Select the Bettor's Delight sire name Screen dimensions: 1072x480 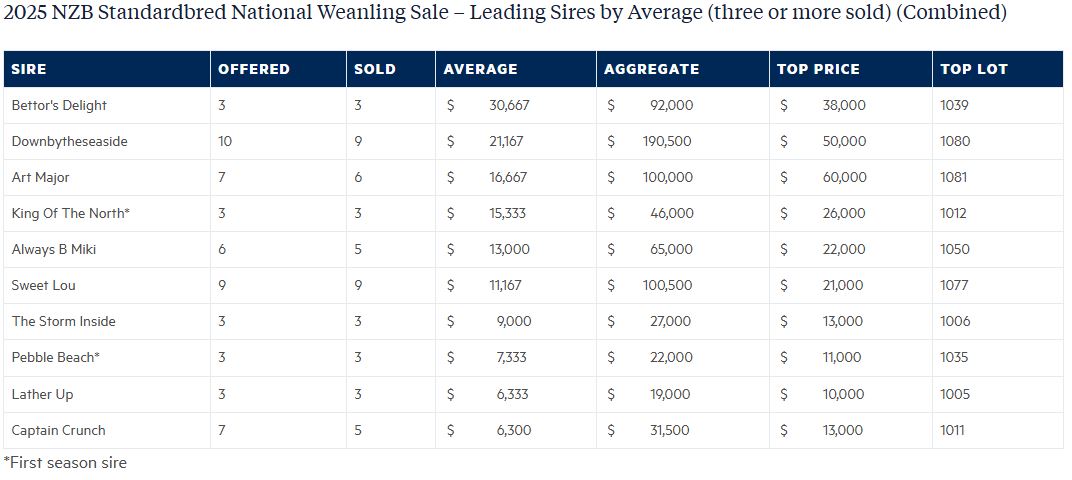coord(59,105)
